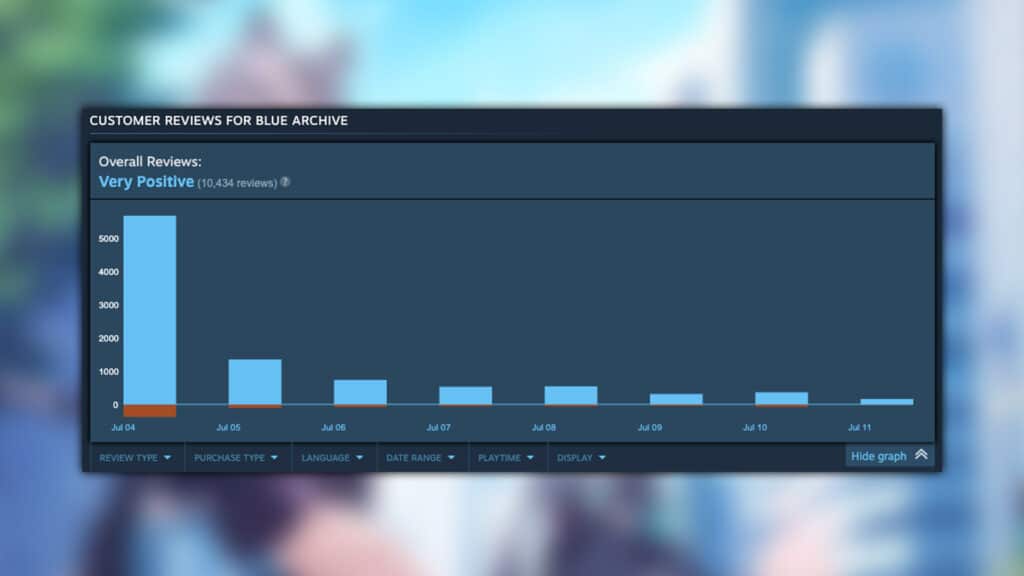Pick the Jul 06 blue bar in graph
This screenshot has height=576, width=1024.
coord(360,392)
